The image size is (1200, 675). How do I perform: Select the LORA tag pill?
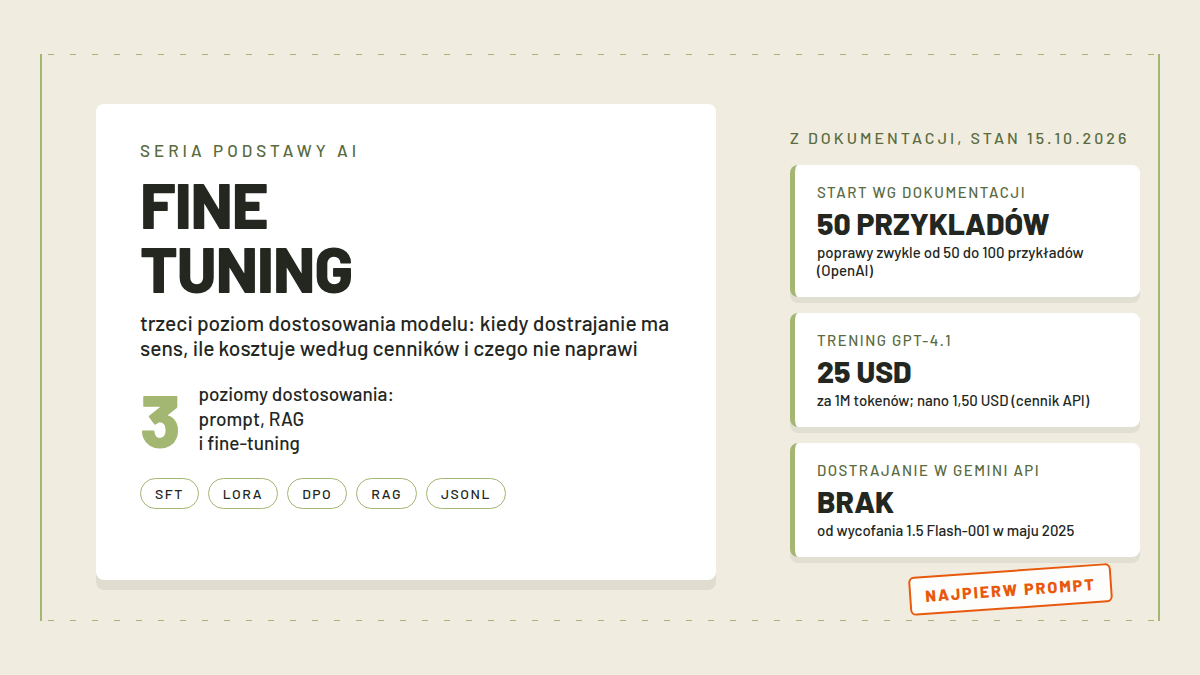point(243,494)
